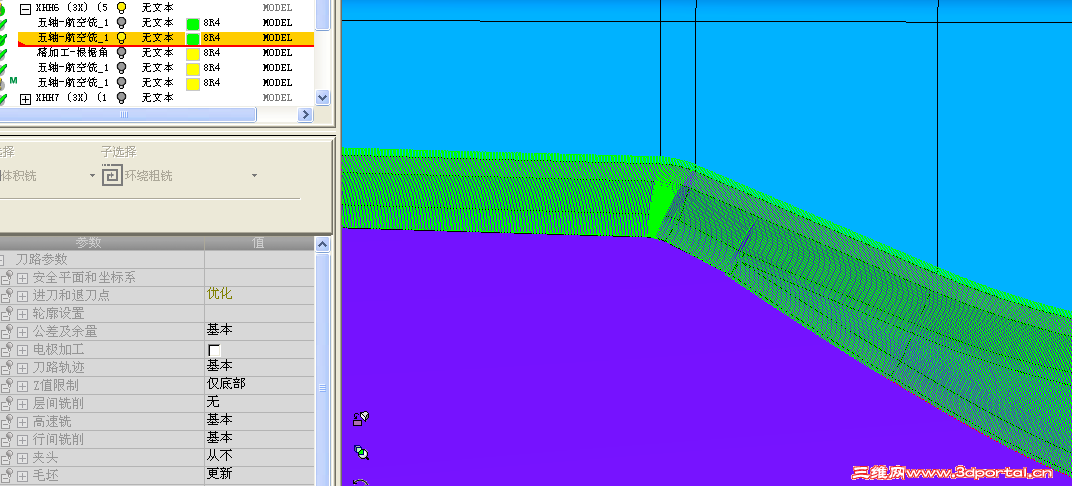
Task: Collapse the XHH6 (3X) tree node
Action: [25, 9]
